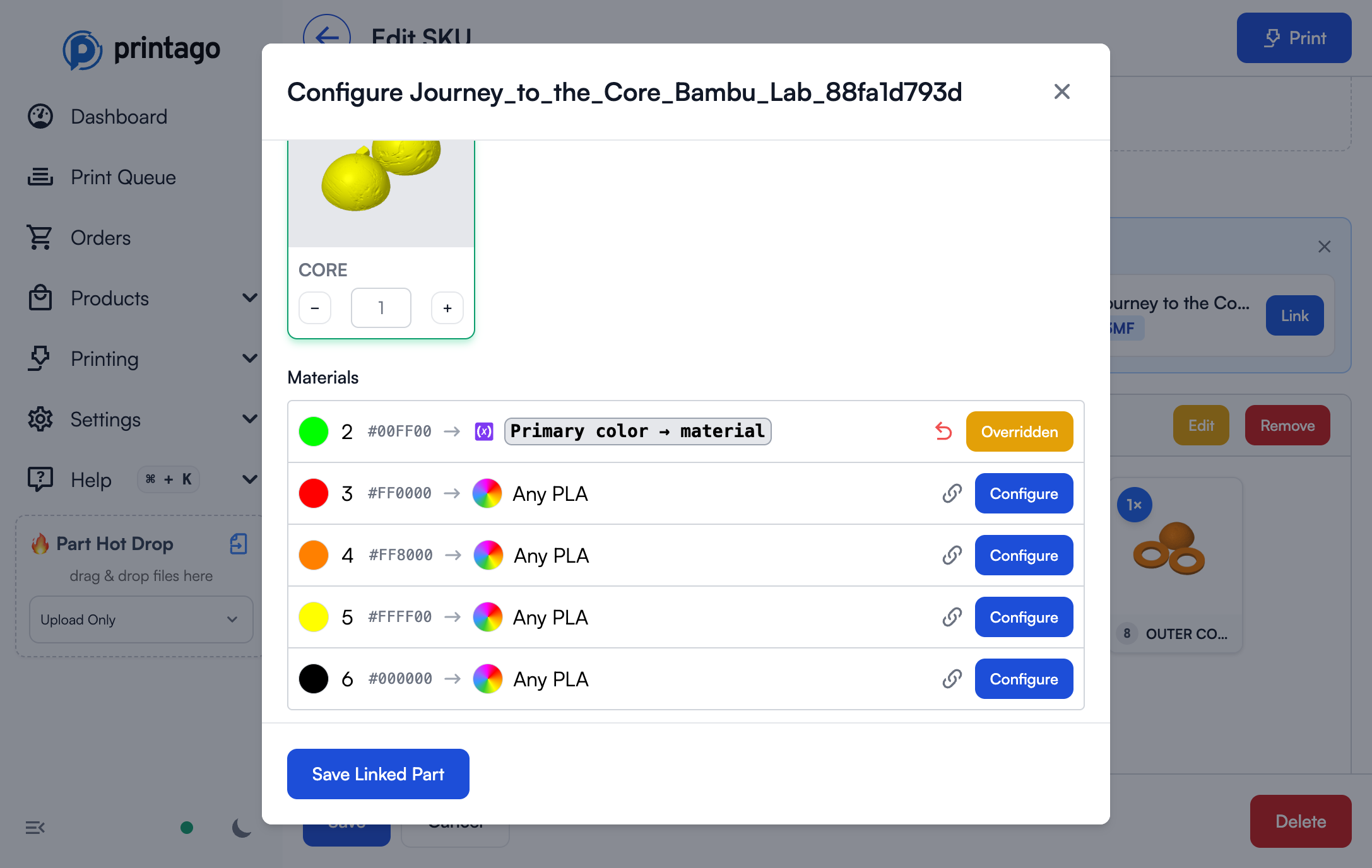The image size is (1372, 868).
Task: Toggle dark mode with the moon icon
Action: (242, 828)
